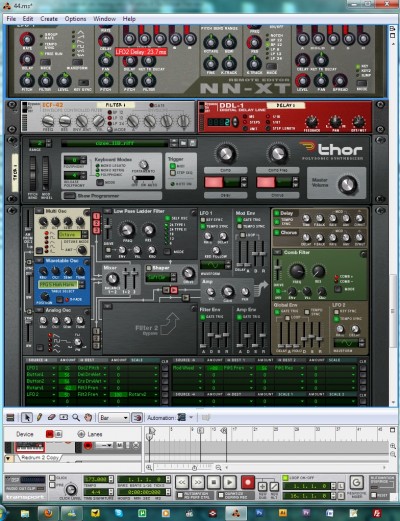400x521 pixels.
Task: Click DDL-1 Delay 1 device name label
Action: click(x=286, y=105)
